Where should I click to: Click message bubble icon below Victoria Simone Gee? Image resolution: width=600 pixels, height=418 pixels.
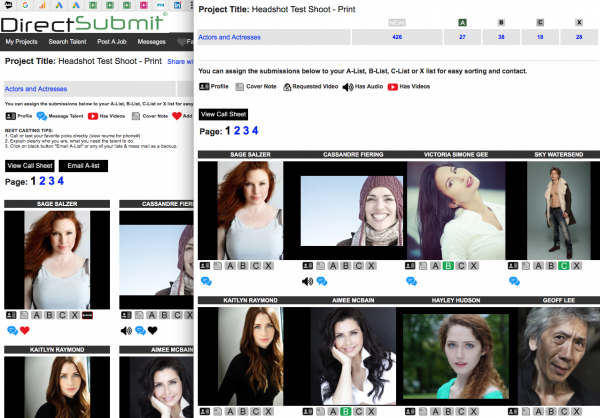point(412,282)
